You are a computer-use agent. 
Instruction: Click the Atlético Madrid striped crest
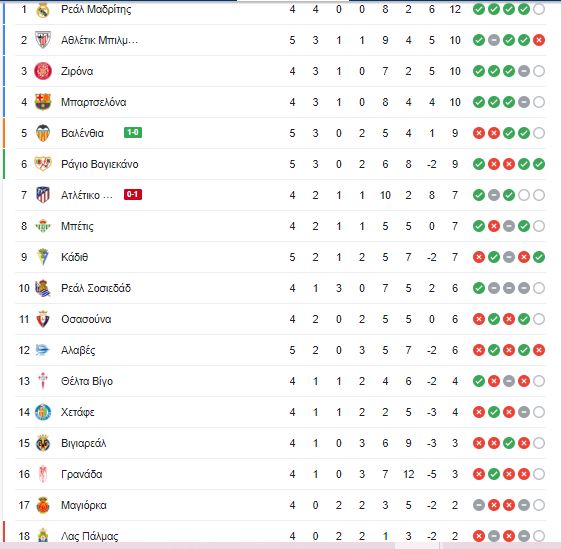pos(43,195)
